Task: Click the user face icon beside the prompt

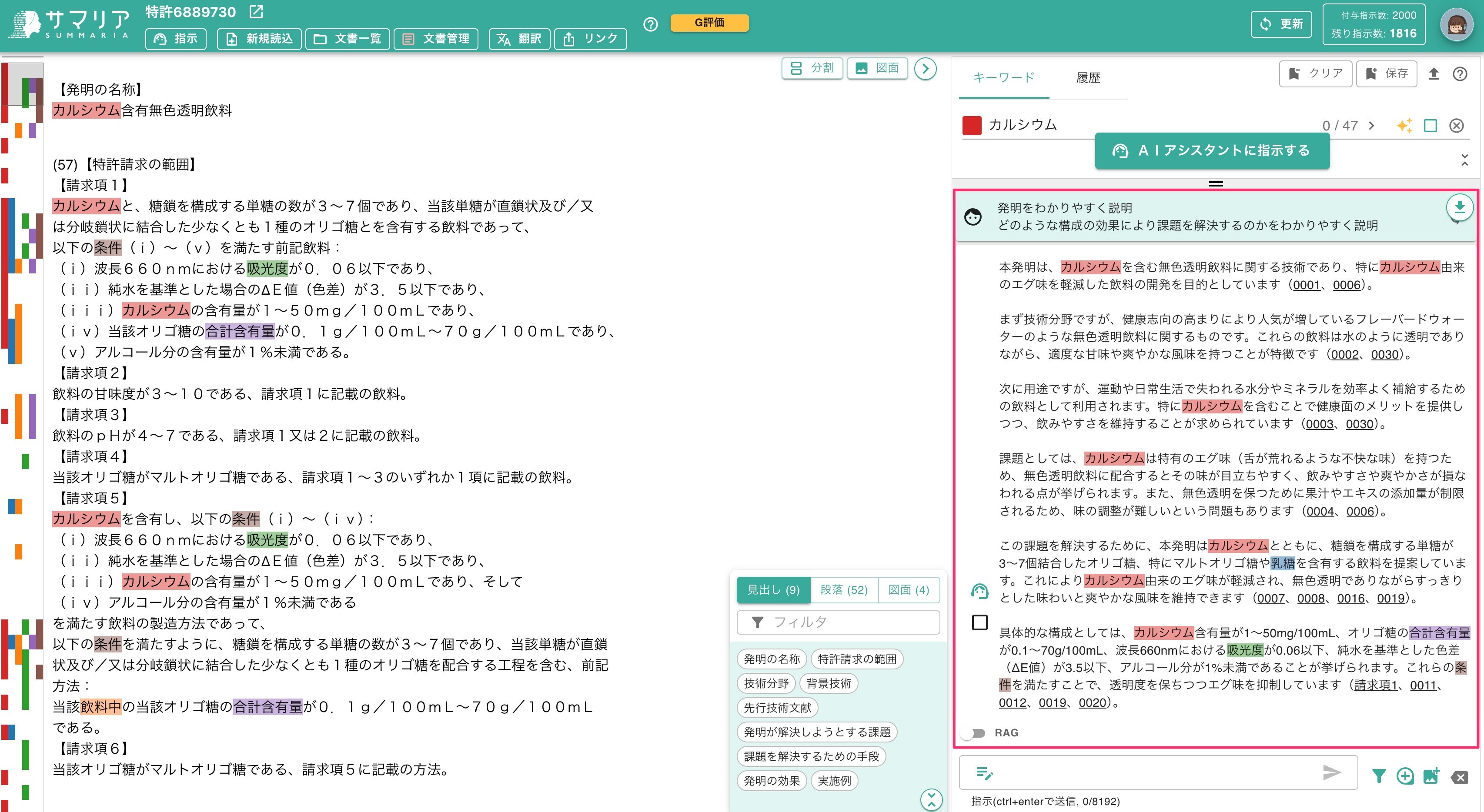Action: tap(973, 217)
